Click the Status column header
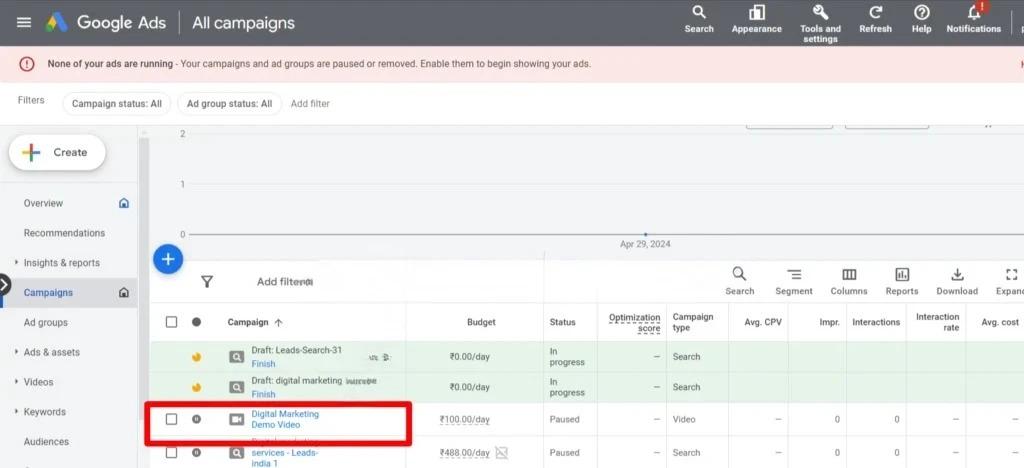Screen dimensions: 1024x468 [x=562, y=322]
